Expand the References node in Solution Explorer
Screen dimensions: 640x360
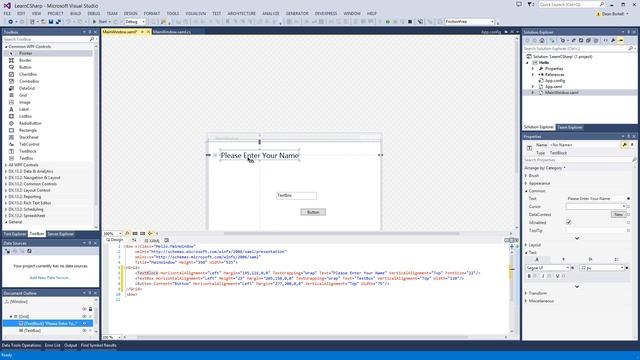[533, 75]
